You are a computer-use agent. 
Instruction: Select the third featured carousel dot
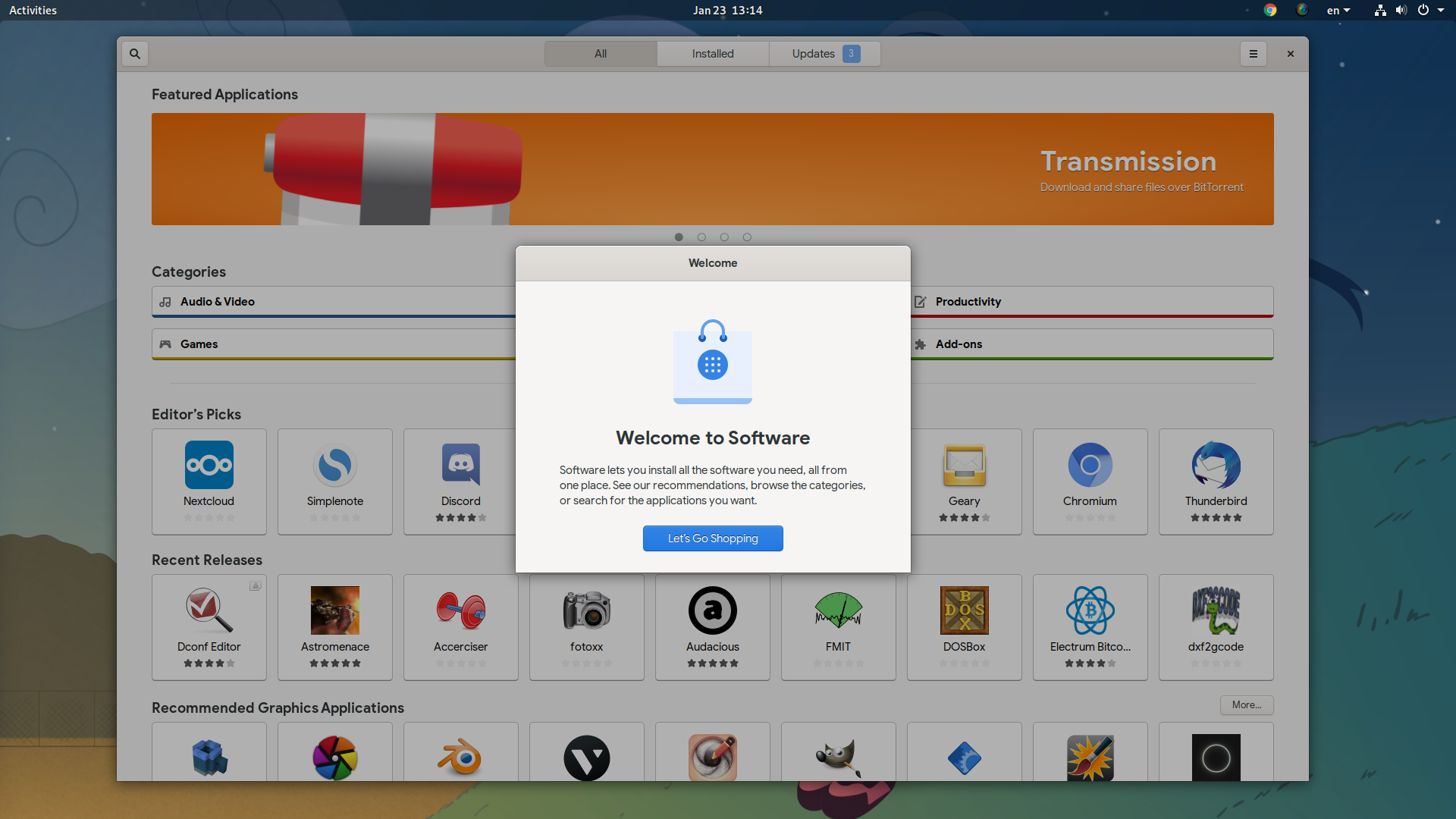pos(724,237)
